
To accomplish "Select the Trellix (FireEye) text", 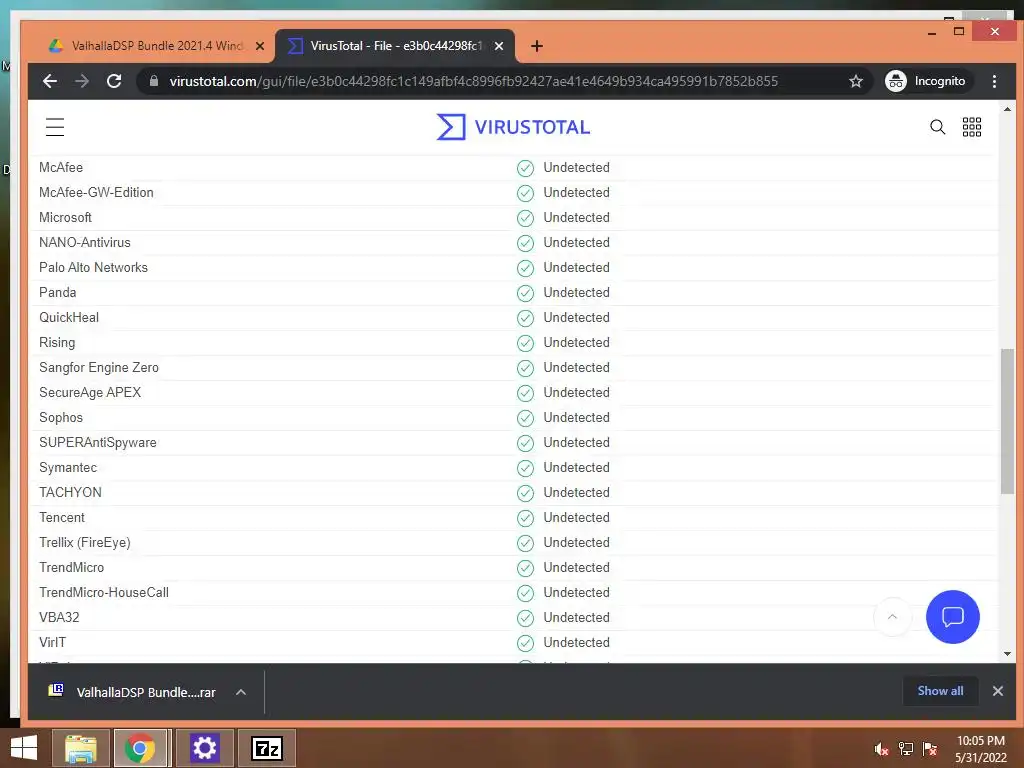I will click(85, 543).
